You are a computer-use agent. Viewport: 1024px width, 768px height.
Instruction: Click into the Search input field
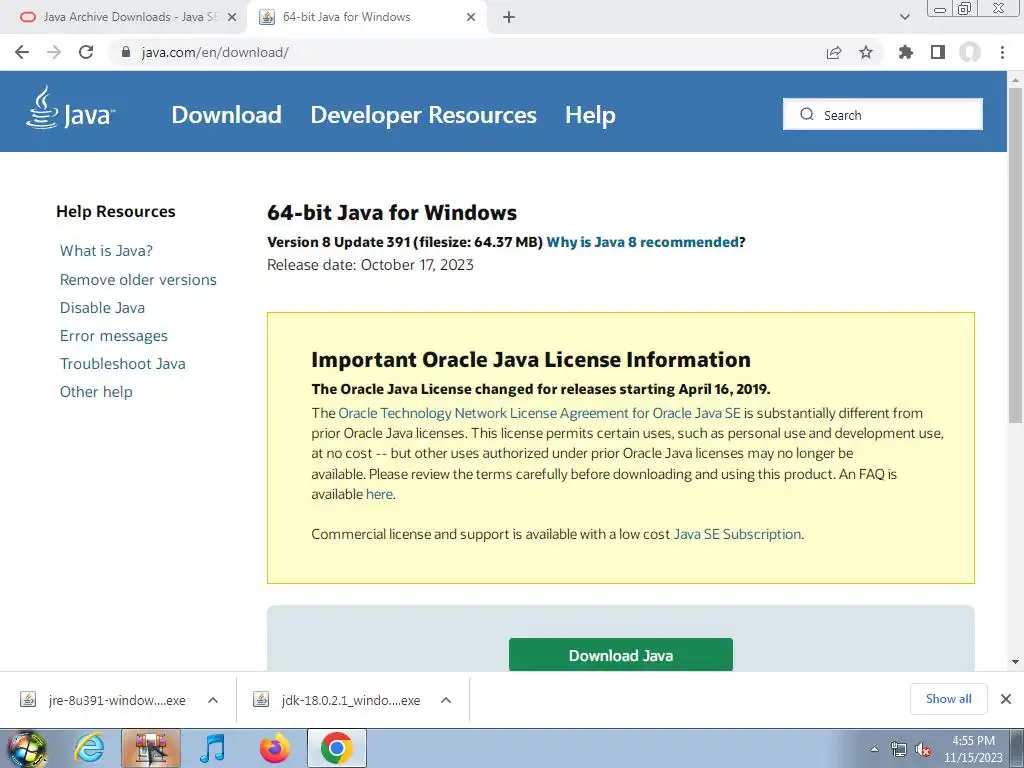click(883, 114)
